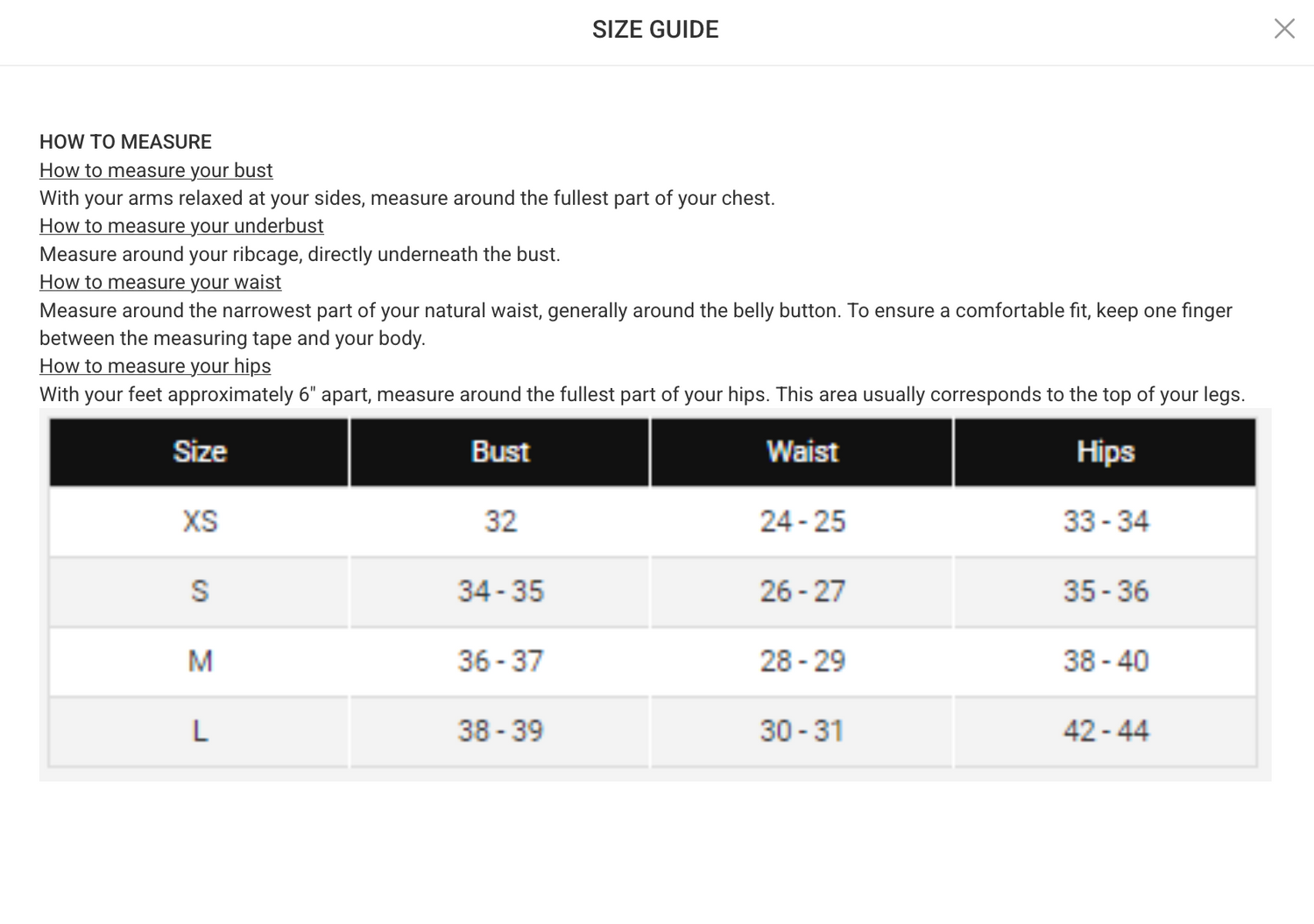The height and width of the screenshot is (924, 1314).
Task: Select the 30 - 31 waist cell
Action: pyautogui.click(x=802, y=731)
